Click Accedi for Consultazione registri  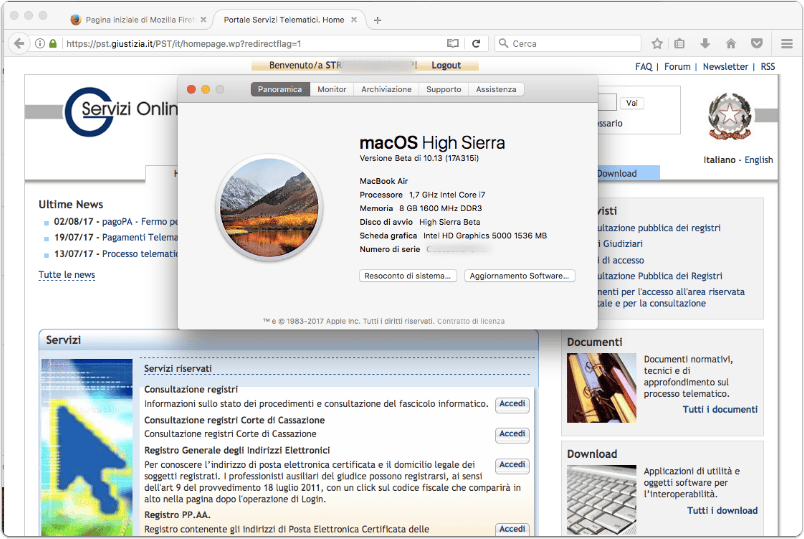click(x=512, y=404)
